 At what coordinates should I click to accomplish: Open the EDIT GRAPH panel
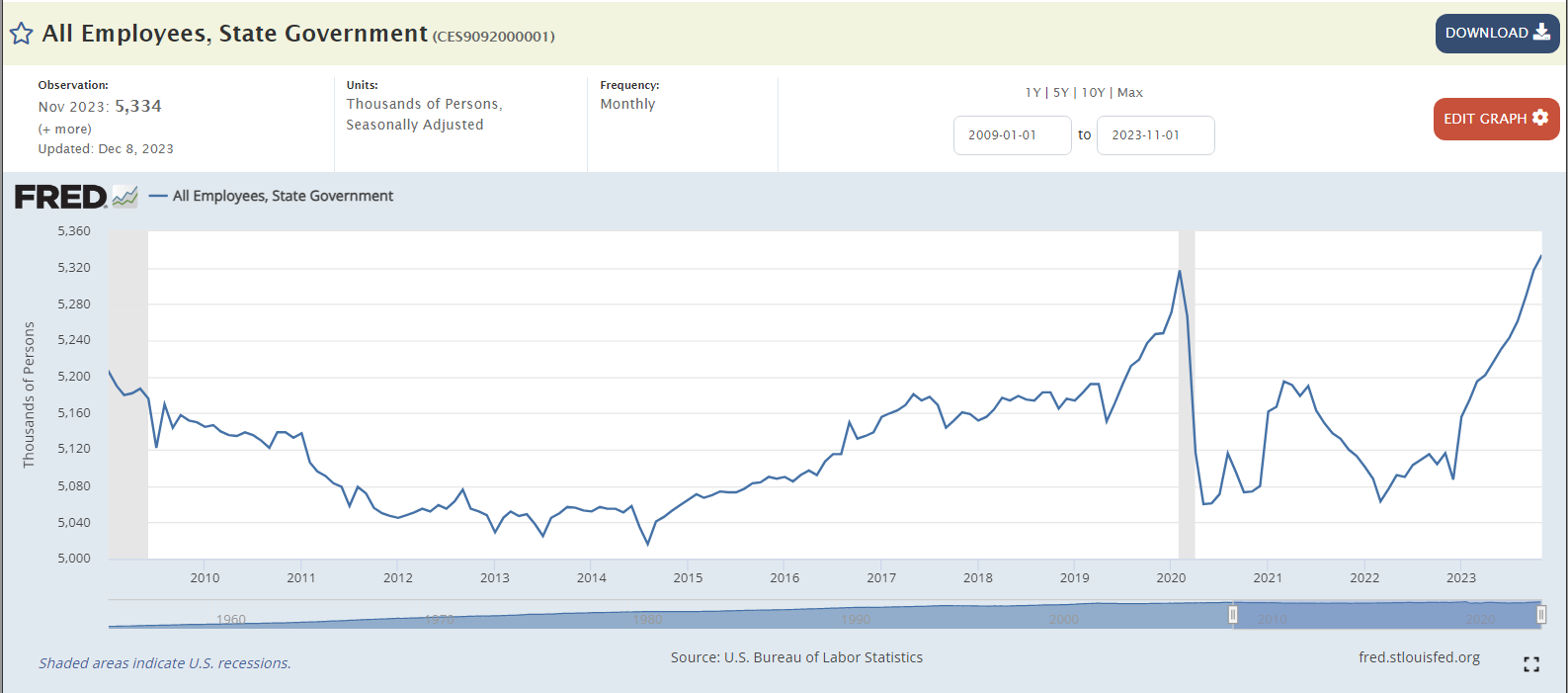(1496, 119)
